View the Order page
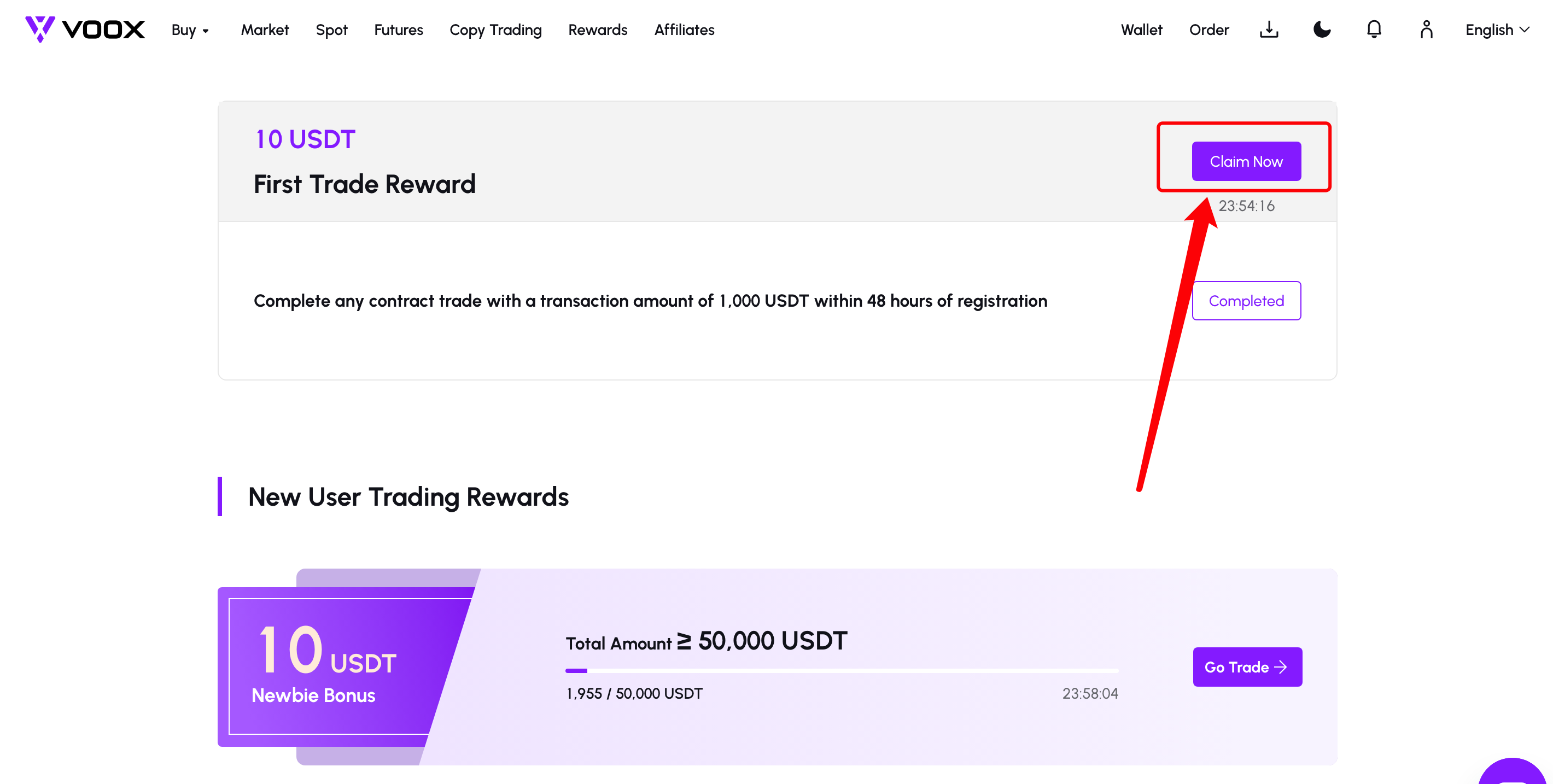The width and height of the screenshot is (1553, 784). [1208, 30]
